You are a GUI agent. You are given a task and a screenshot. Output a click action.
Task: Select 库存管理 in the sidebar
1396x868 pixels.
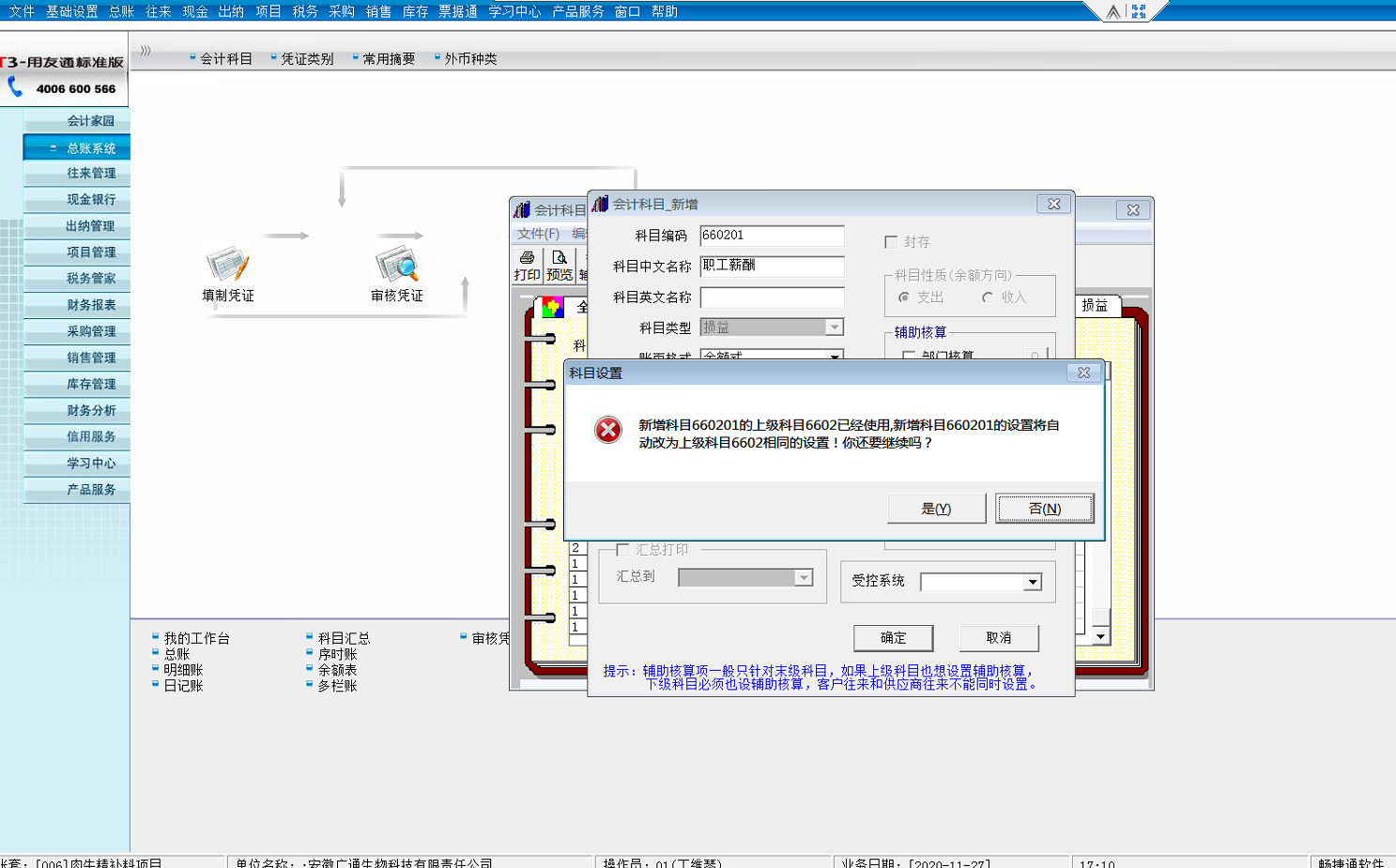[77, 384]
